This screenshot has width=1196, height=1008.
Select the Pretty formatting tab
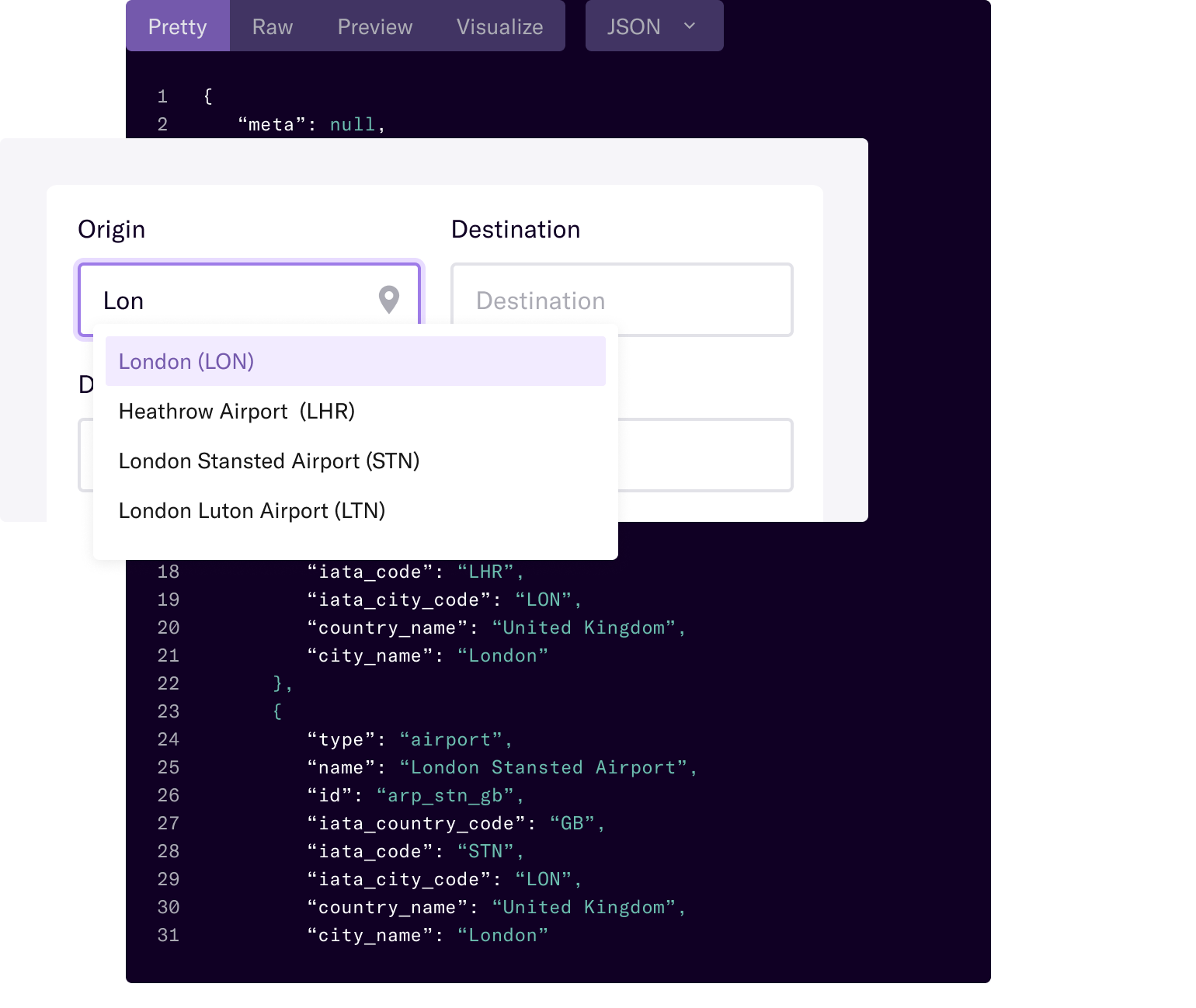pyautogui.click(x=177, y=26)
